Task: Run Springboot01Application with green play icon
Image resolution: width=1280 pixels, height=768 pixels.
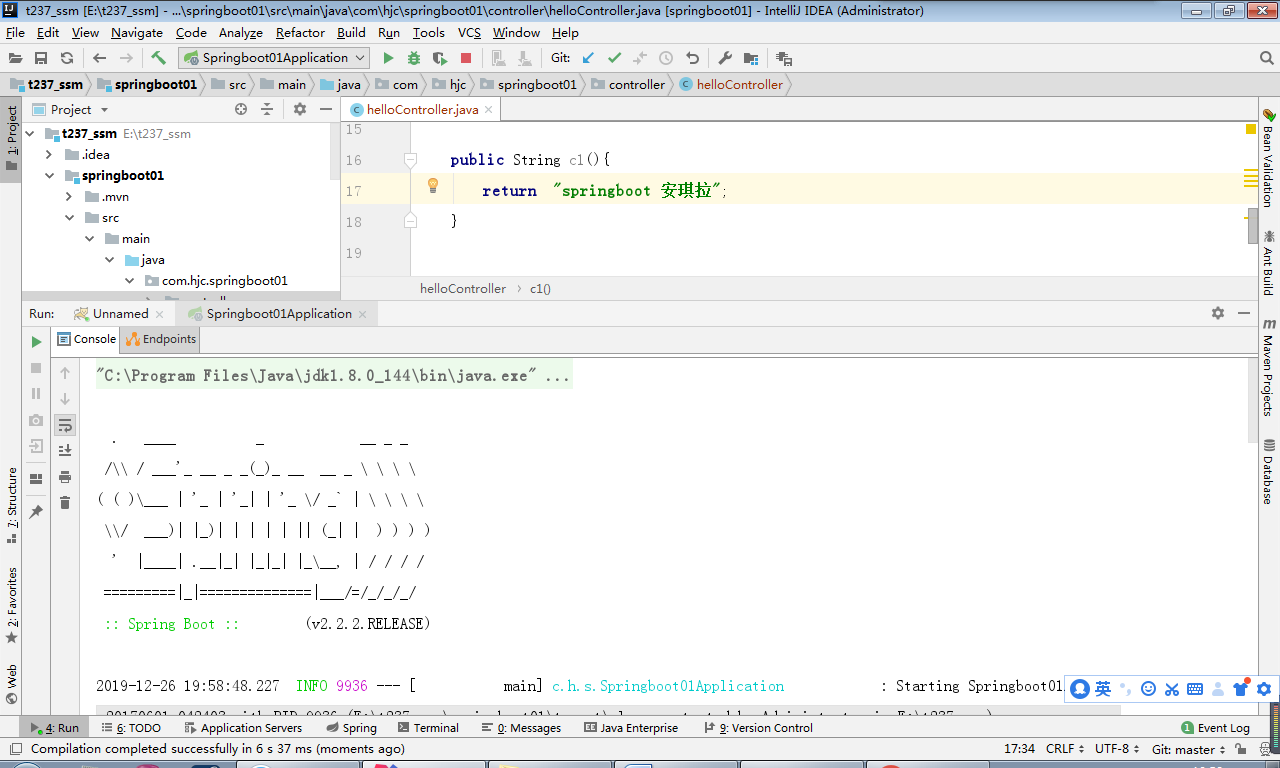Action: [389, 58]
